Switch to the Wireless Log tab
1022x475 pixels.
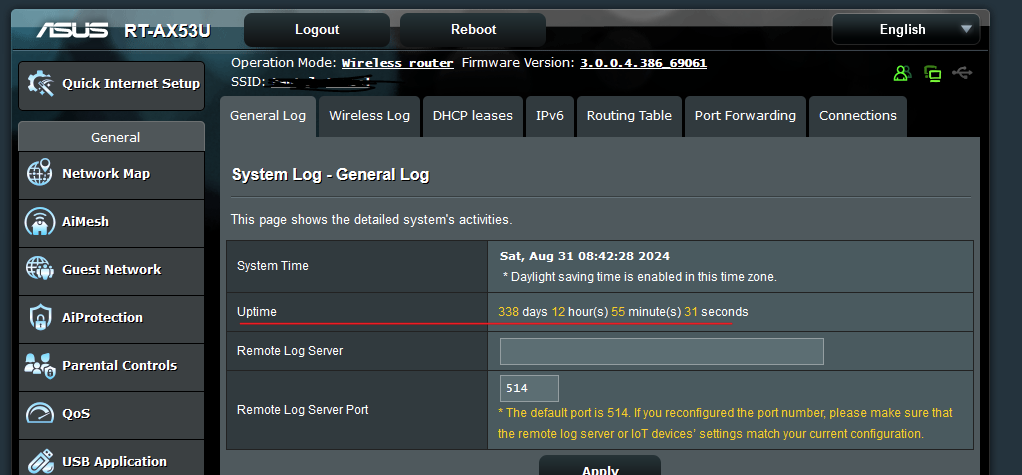click(x=370, y=116)
